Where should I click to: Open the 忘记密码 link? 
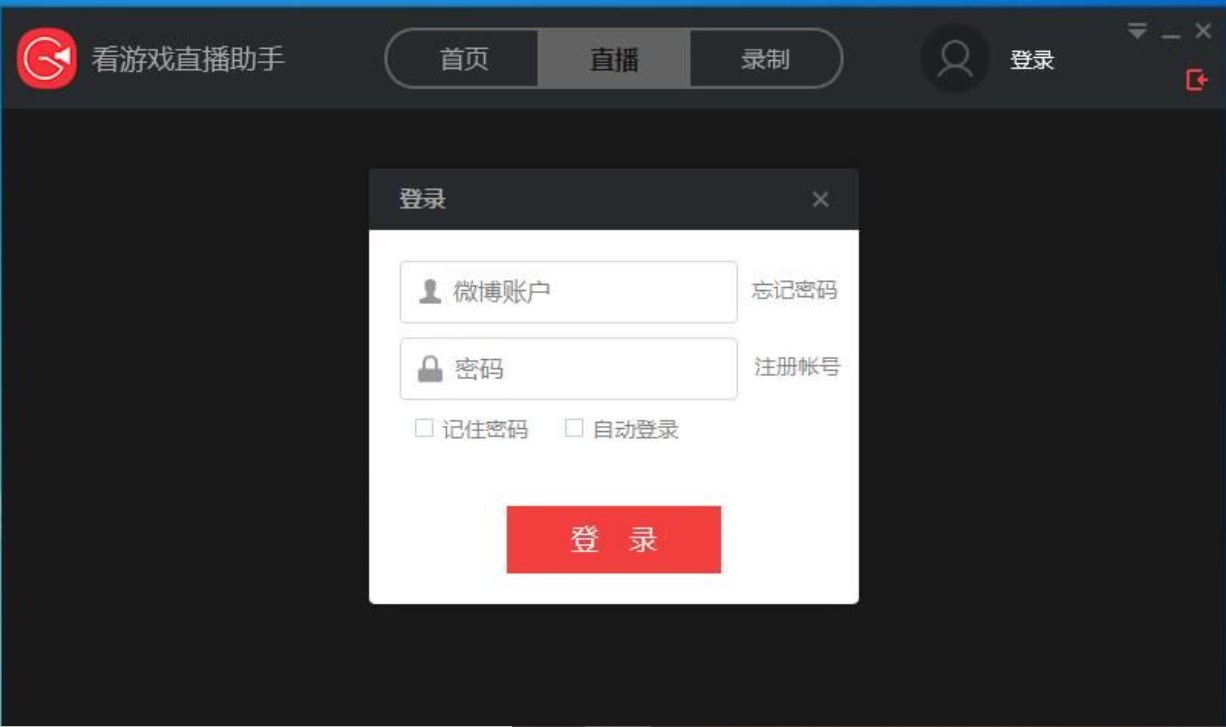click(x=795, y=291)
